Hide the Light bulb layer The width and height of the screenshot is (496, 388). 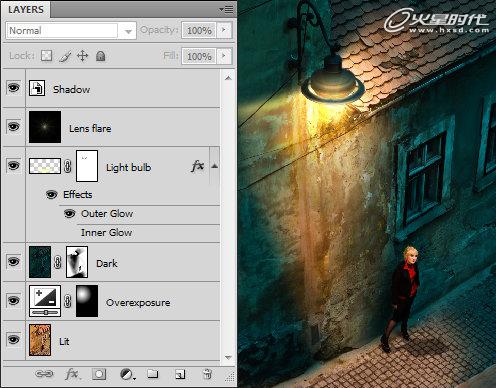tap(13, 166)
